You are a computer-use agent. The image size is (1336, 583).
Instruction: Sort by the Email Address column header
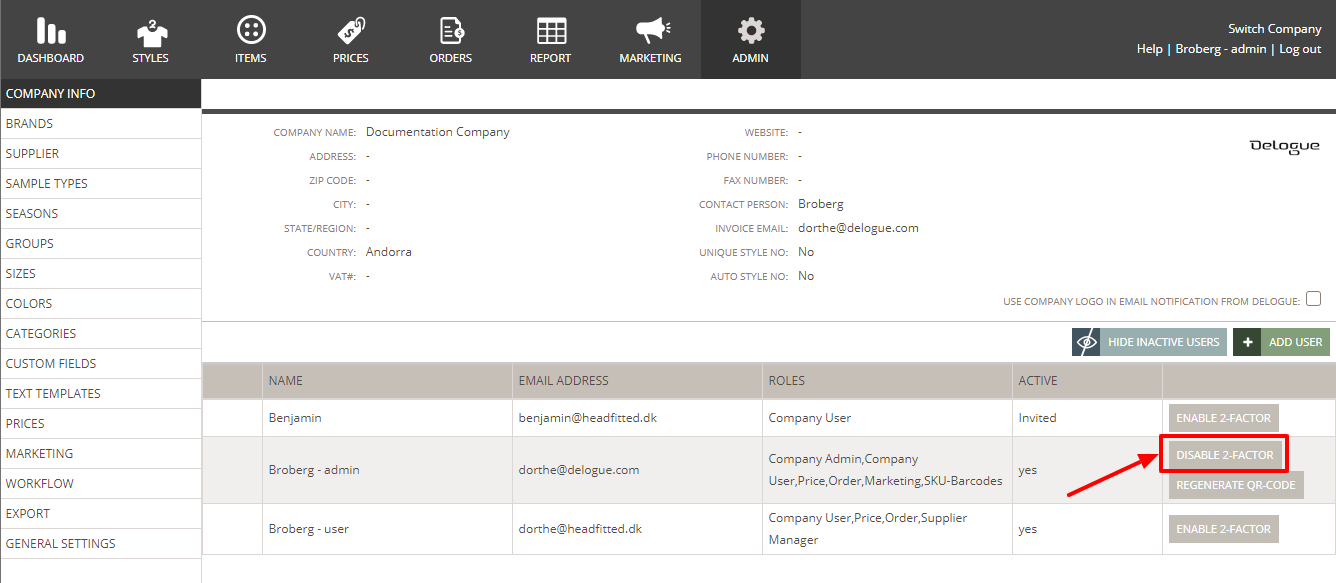(563, 381)
